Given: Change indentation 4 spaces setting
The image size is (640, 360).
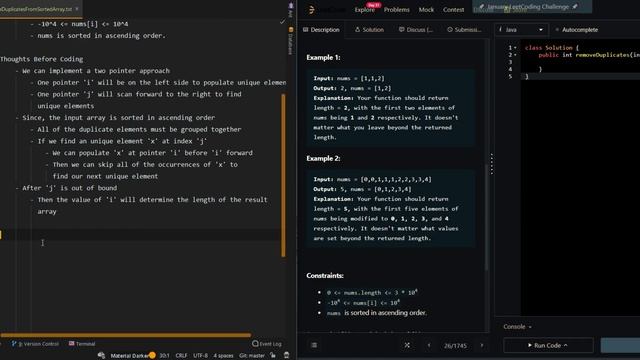Looking at the screenshot, I should point(223,356).
